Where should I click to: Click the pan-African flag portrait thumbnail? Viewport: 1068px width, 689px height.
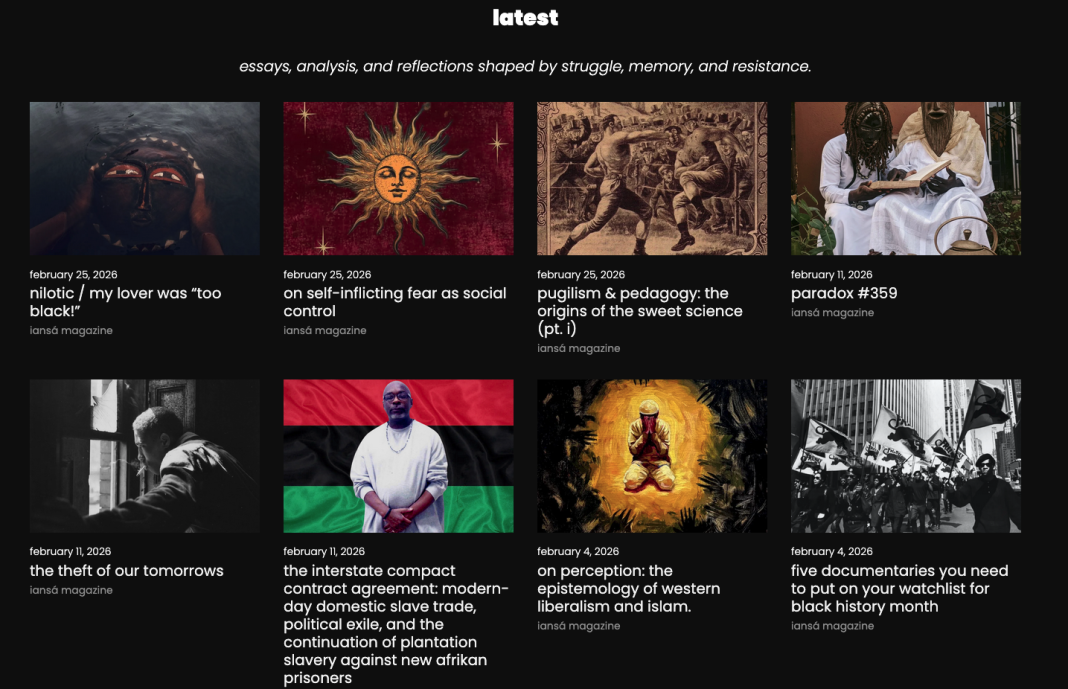point(398,455)
